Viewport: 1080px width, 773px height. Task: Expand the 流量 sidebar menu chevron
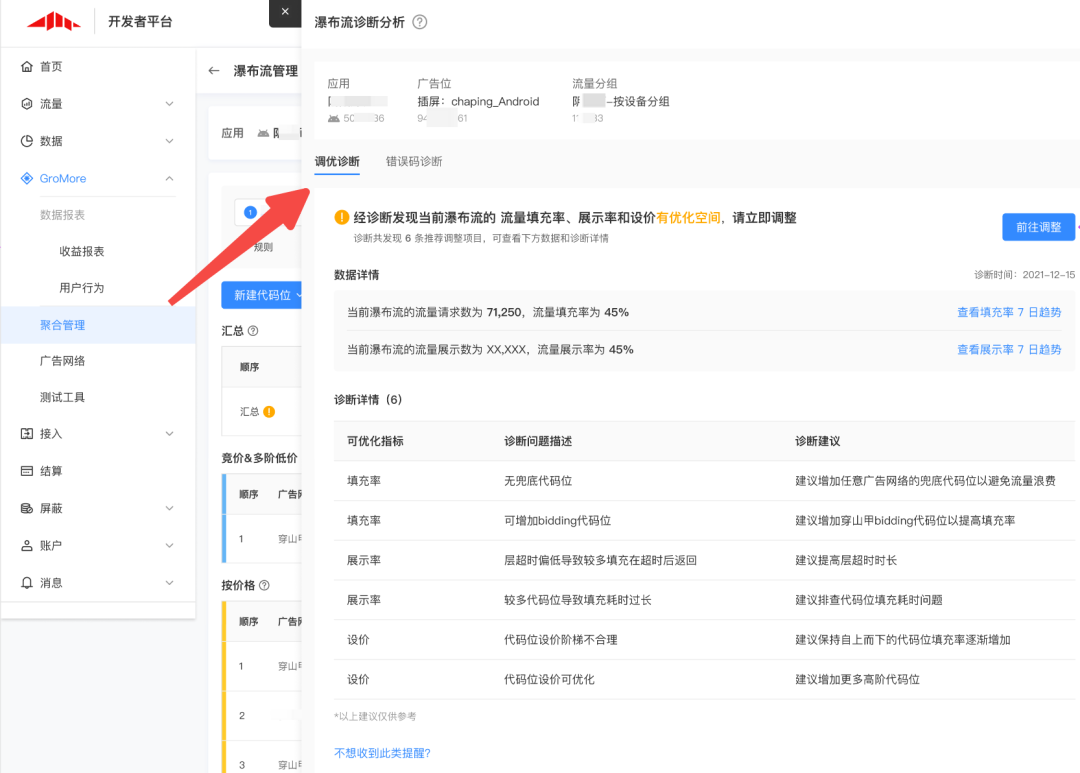[x=169, y=104]
